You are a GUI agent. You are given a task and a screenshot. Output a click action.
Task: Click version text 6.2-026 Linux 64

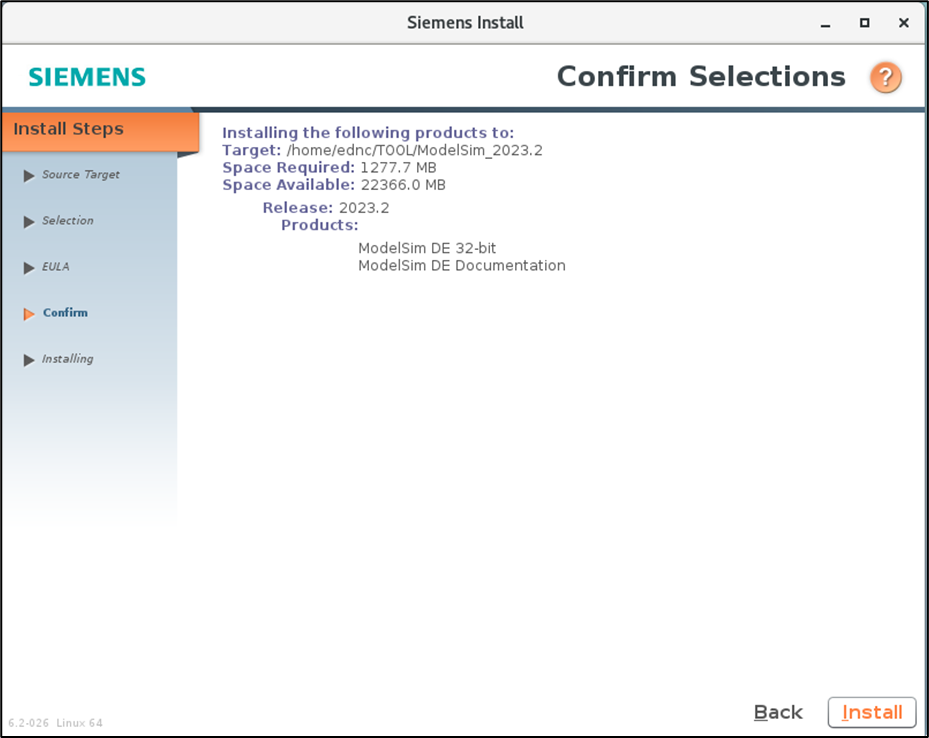tap(56, 723)
